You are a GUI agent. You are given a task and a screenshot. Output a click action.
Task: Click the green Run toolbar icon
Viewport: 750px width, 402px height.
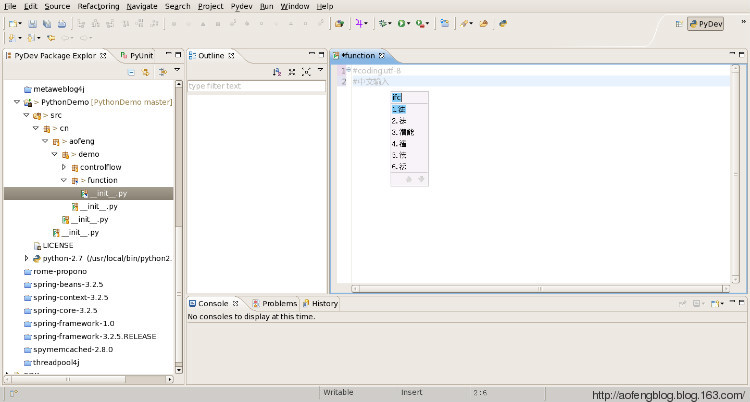click(401, 23)
